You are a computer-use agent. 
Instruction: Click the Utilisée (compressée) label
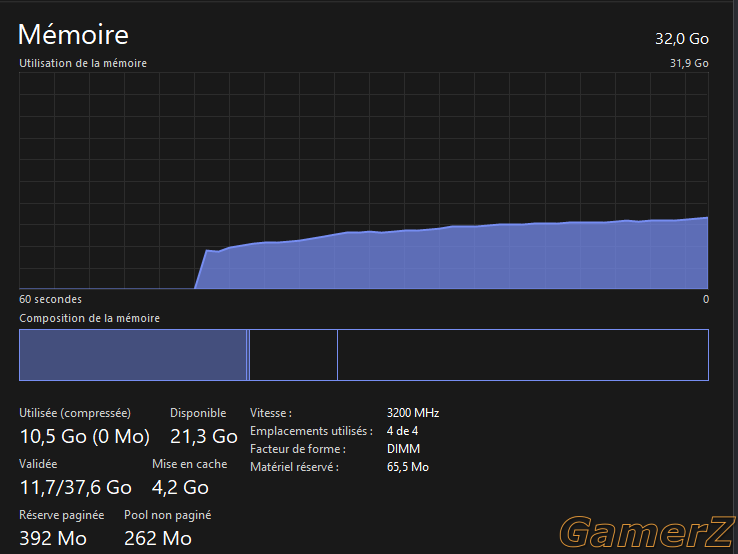point(75,413)
